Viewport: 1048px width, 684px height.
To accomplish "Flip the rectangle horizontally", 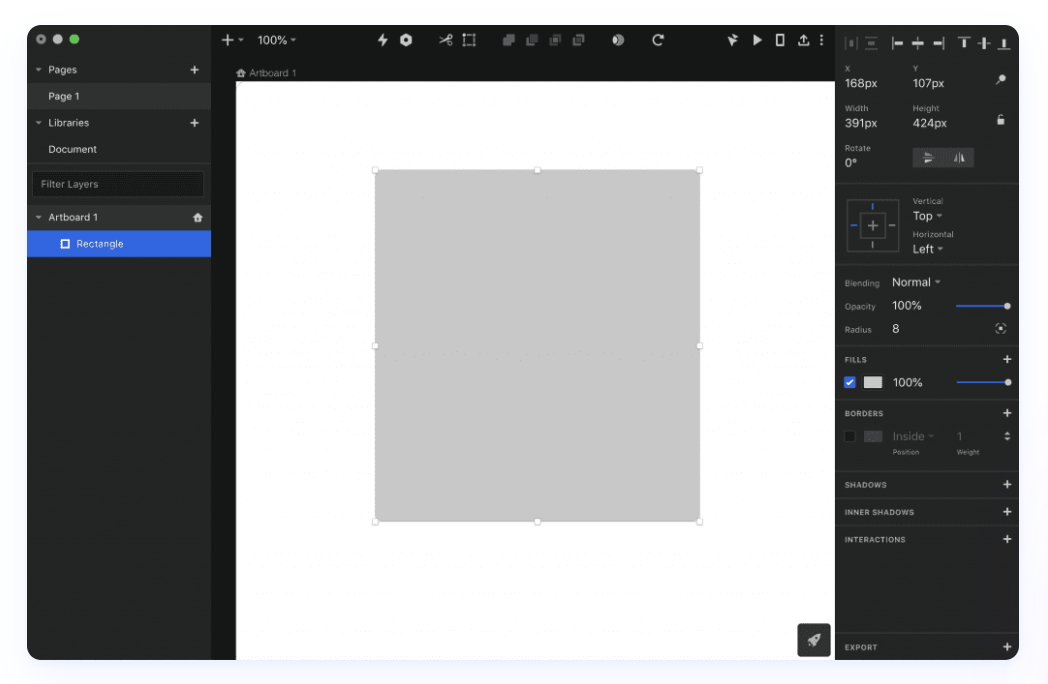I will click(959, 158).
